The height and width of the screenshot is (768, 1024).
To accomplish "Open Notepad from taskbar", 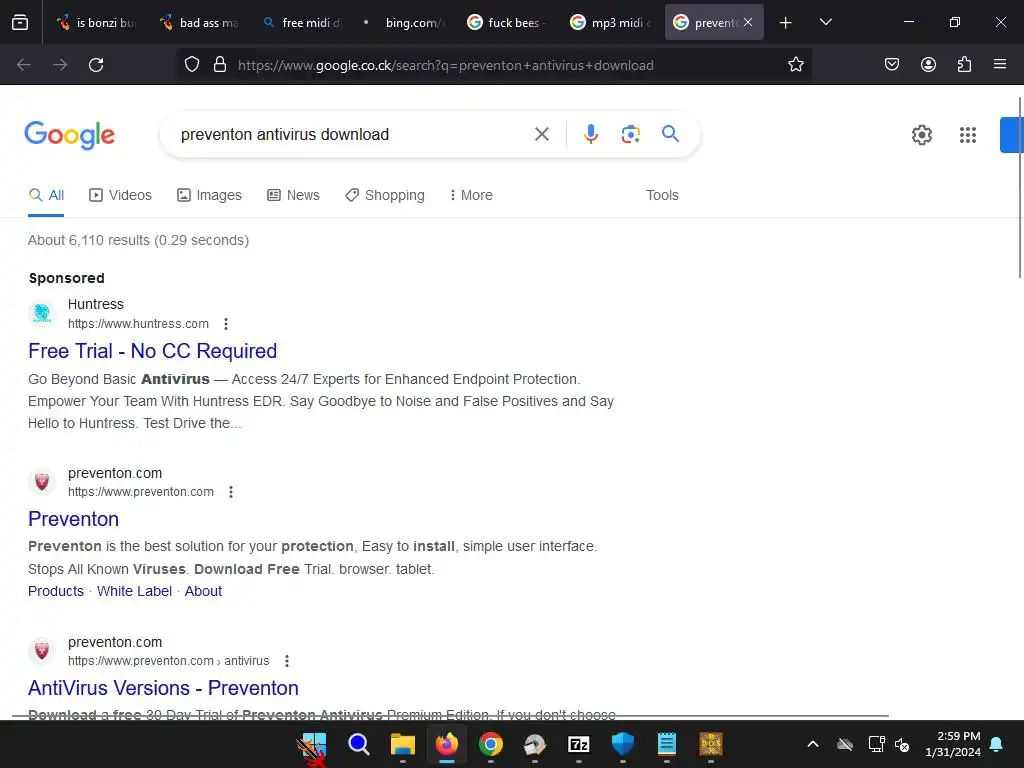I will pos(667,744).
